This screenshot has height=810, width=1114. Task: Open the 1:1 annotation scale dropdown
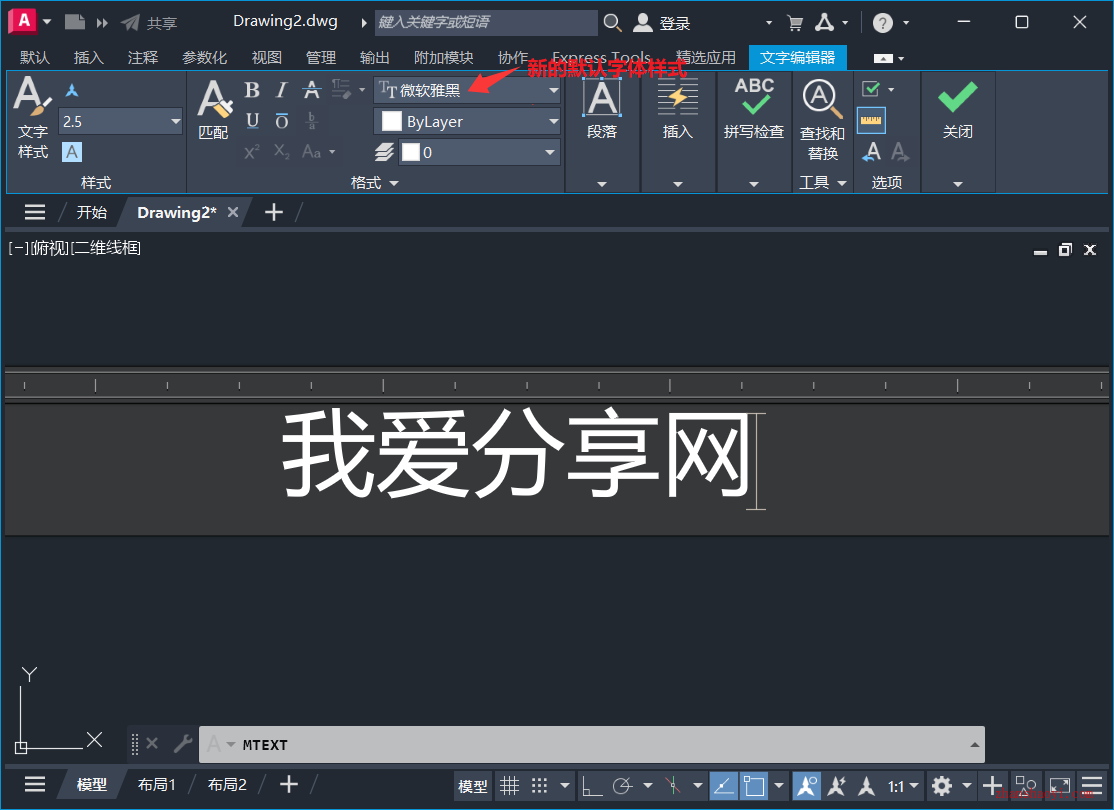click(902, 786)
